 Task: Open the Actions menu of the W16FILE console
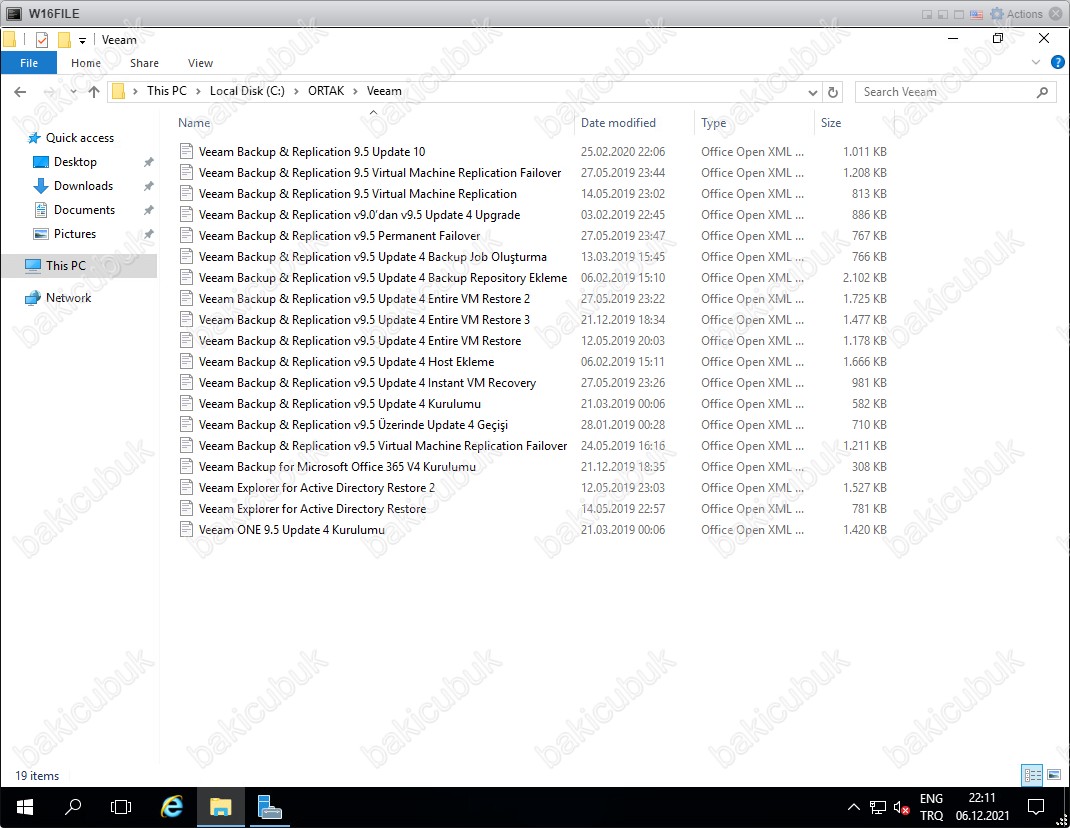(1017, 14)
